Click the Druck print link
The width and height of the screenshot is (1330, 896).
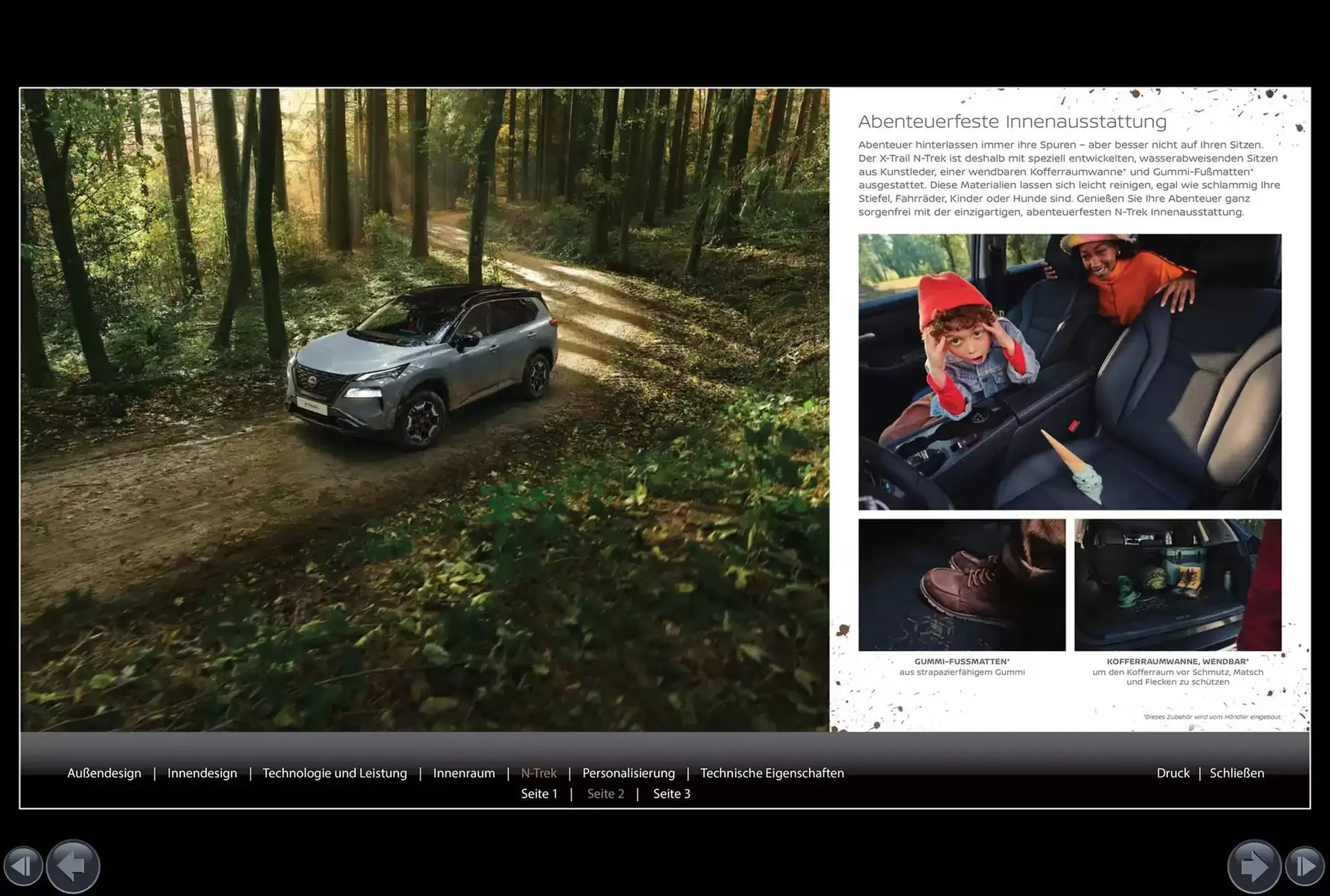pos(1173,773)
